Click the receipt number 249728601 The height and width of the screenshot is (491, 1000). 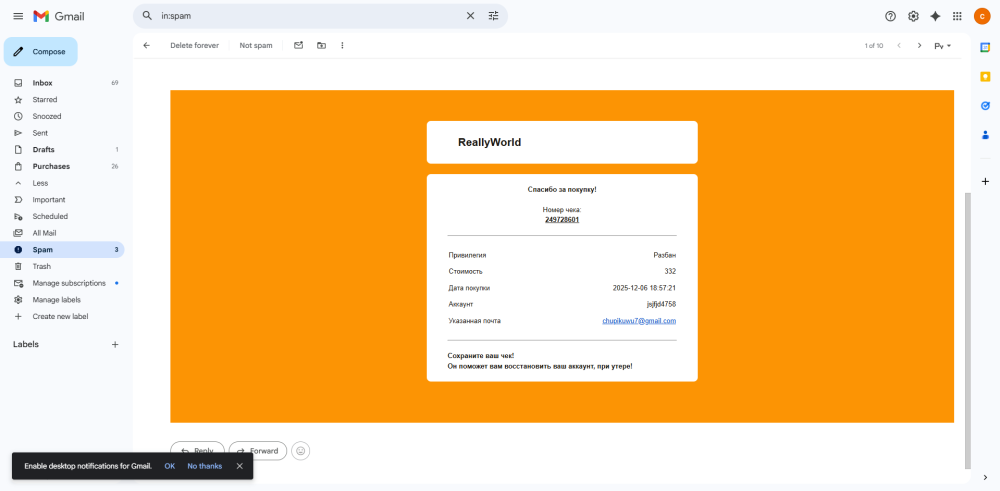(x=562, y=219)
